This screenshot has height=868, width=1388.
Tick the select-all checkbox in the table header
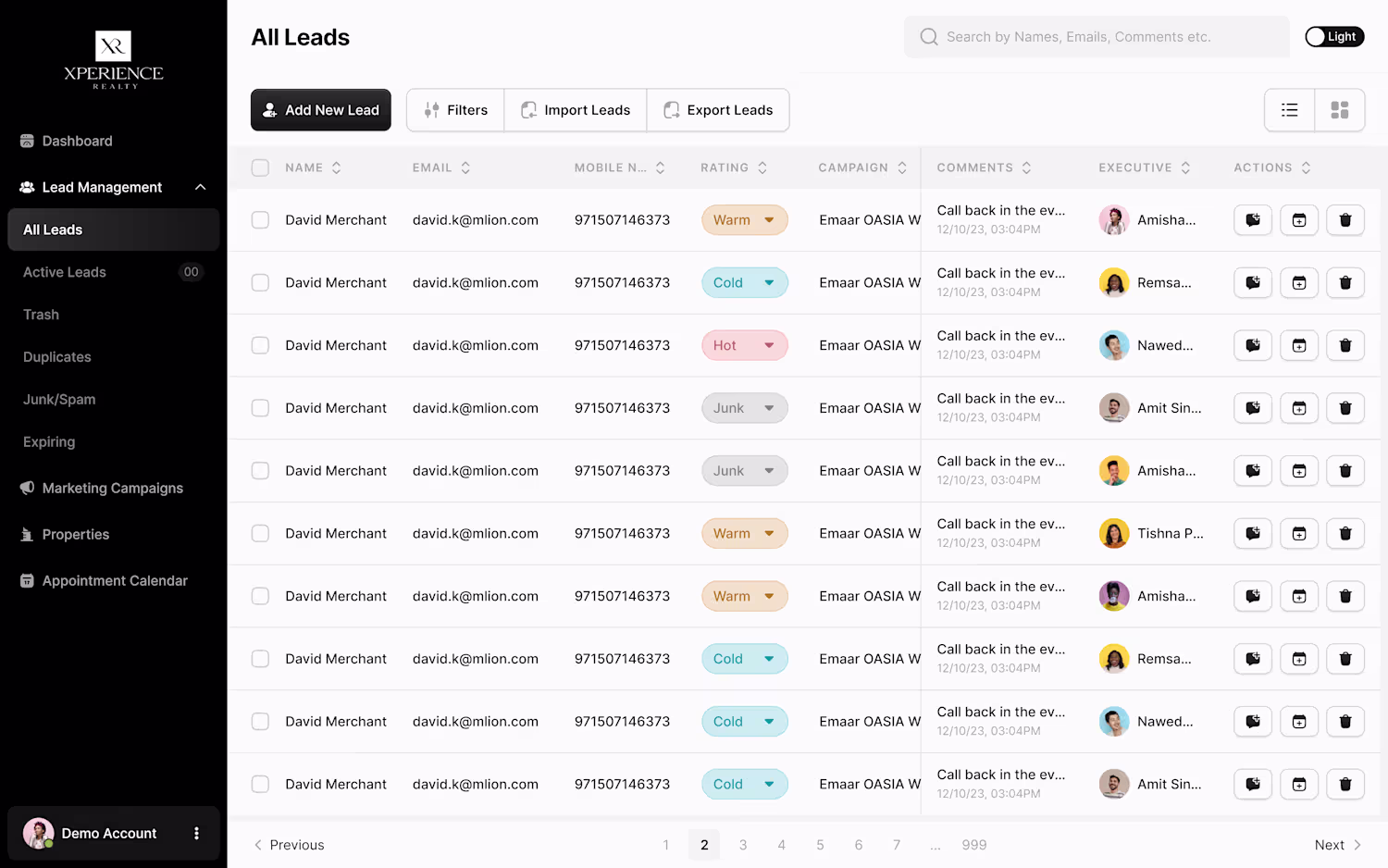pos(260,167)
